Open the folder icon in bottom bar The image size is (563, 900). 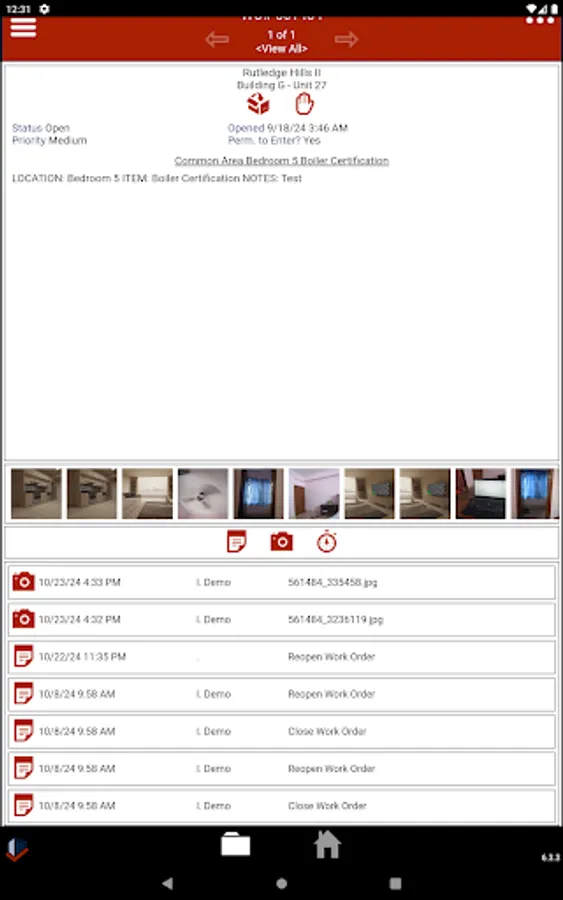(x=235, y=844)
